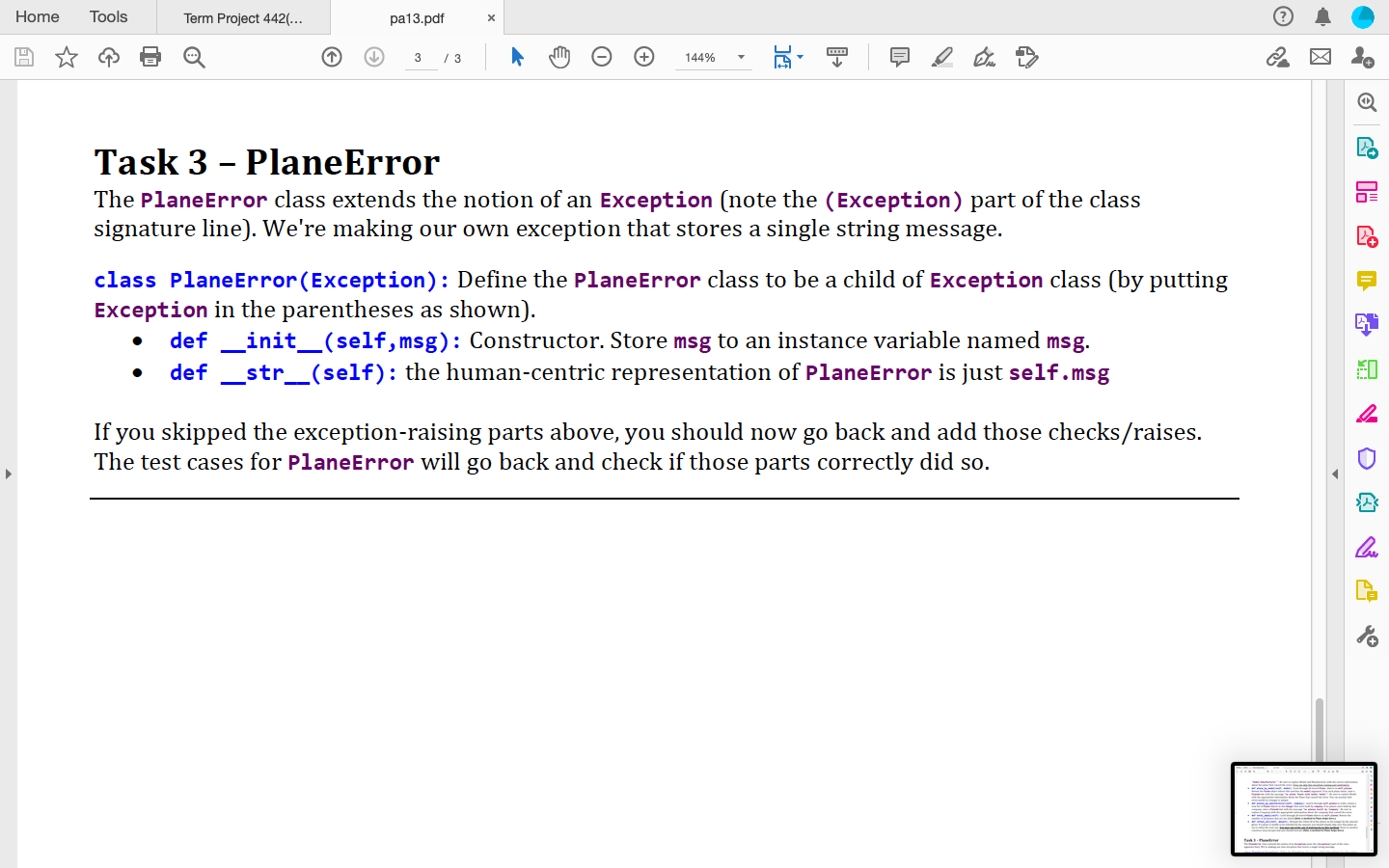Viewport: 1389px width, 868px height.
Task: Click the page number input field
Action: pyautogui.click(x=419, y=58)
